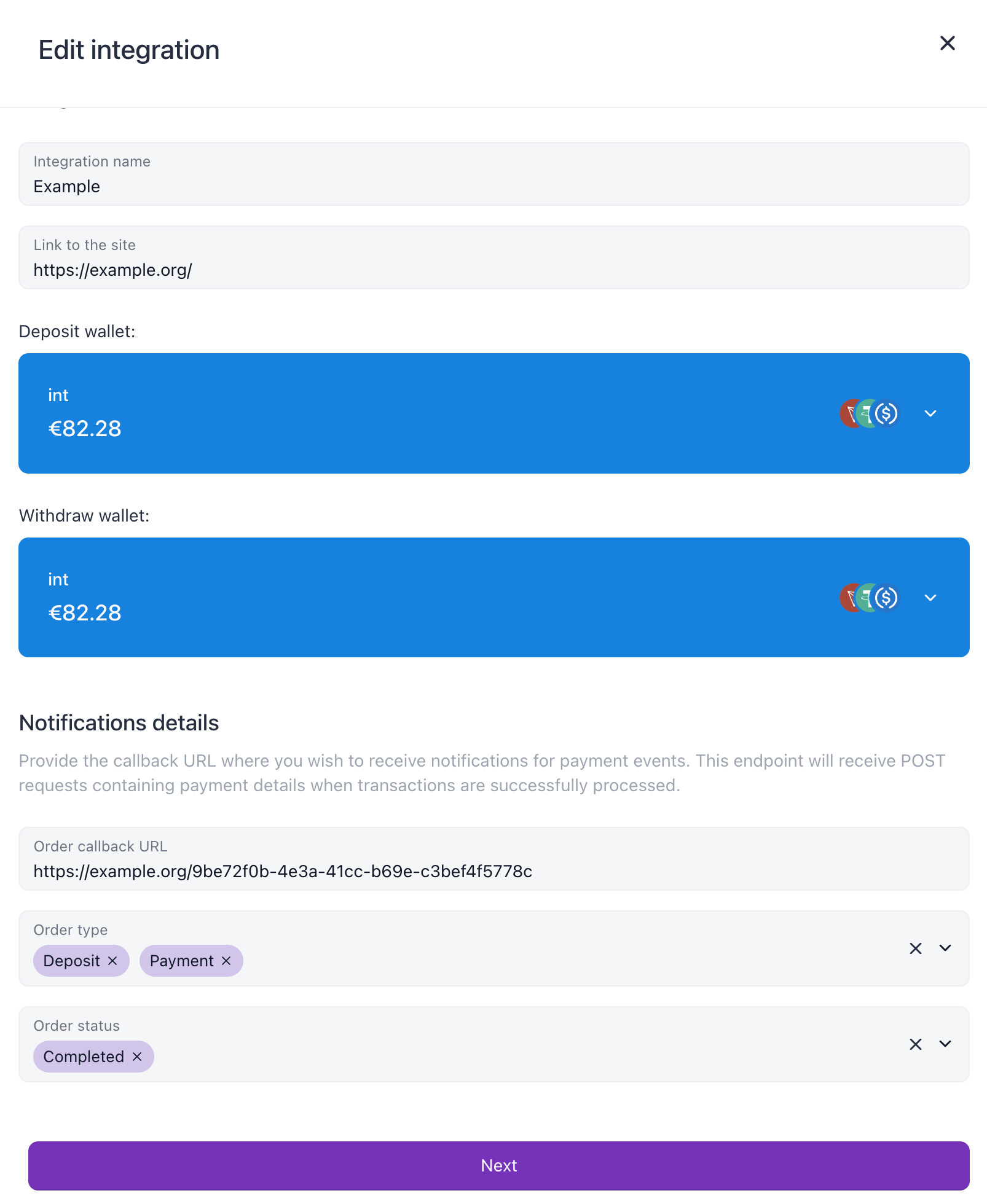Select the Deposit wallet int card
Screen dimensions: 987x1204
(494, 413)
